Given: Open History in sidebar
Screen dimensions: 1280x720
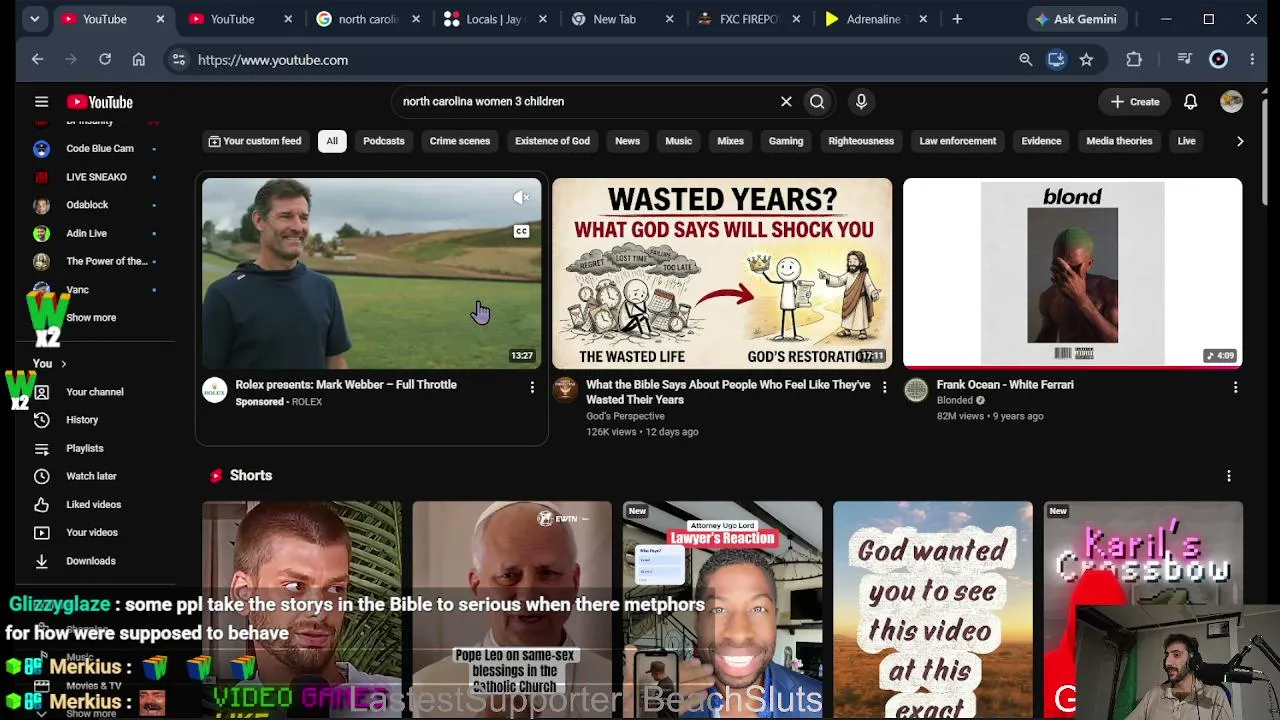Looking at the screenshot, I should [82, 420].
